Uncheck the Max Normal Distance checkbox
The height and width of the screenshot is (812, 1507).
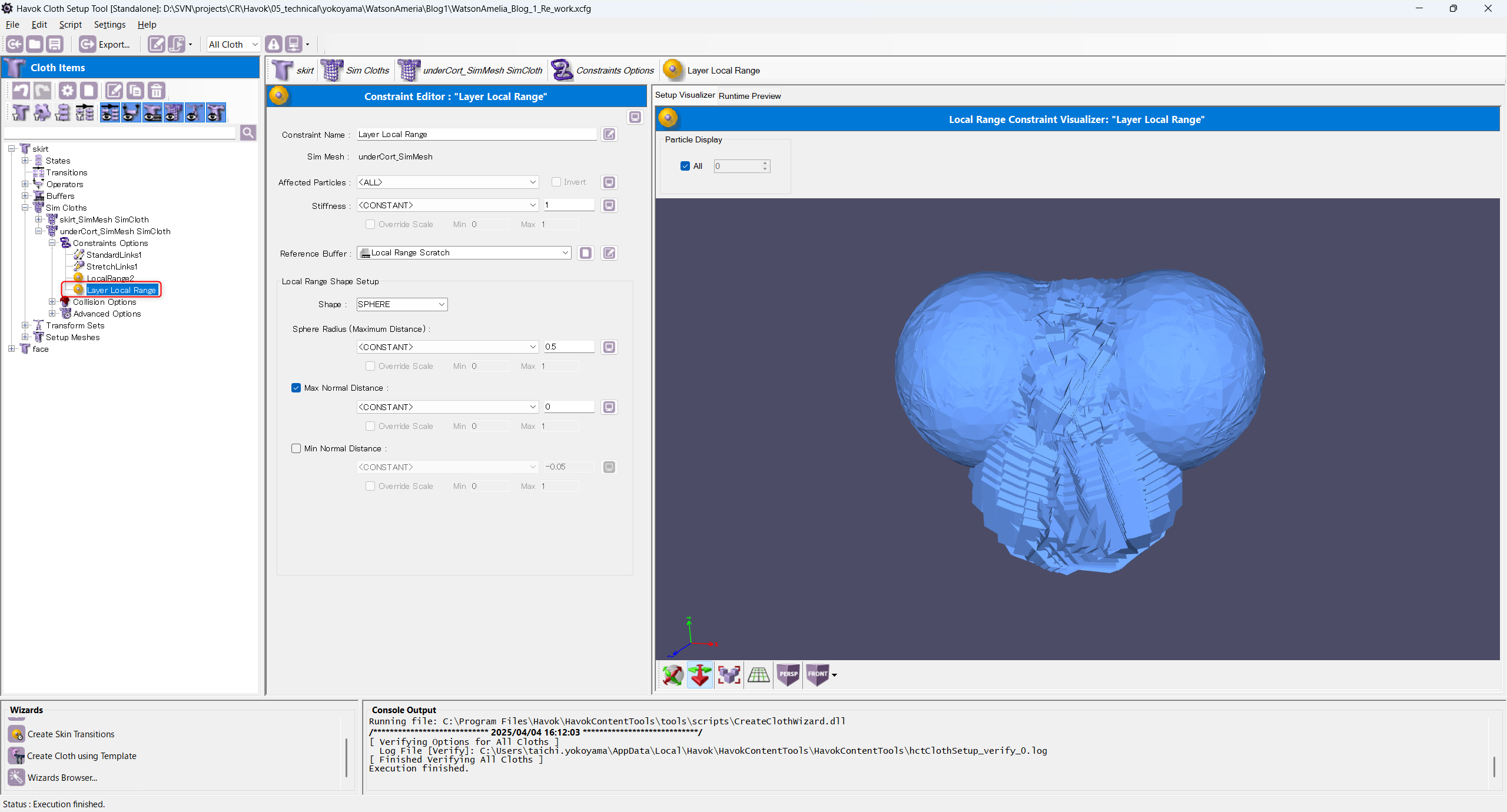pyautogui.click(x=296, y=388)
